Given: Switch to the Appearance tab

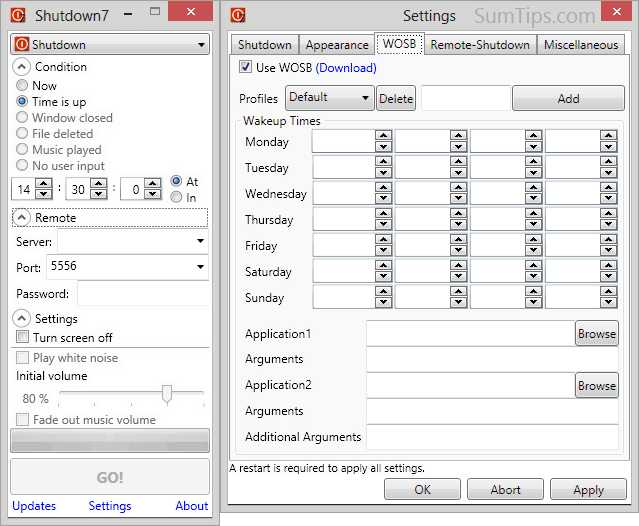Looking at the screenshot, I should pos(336,45).
